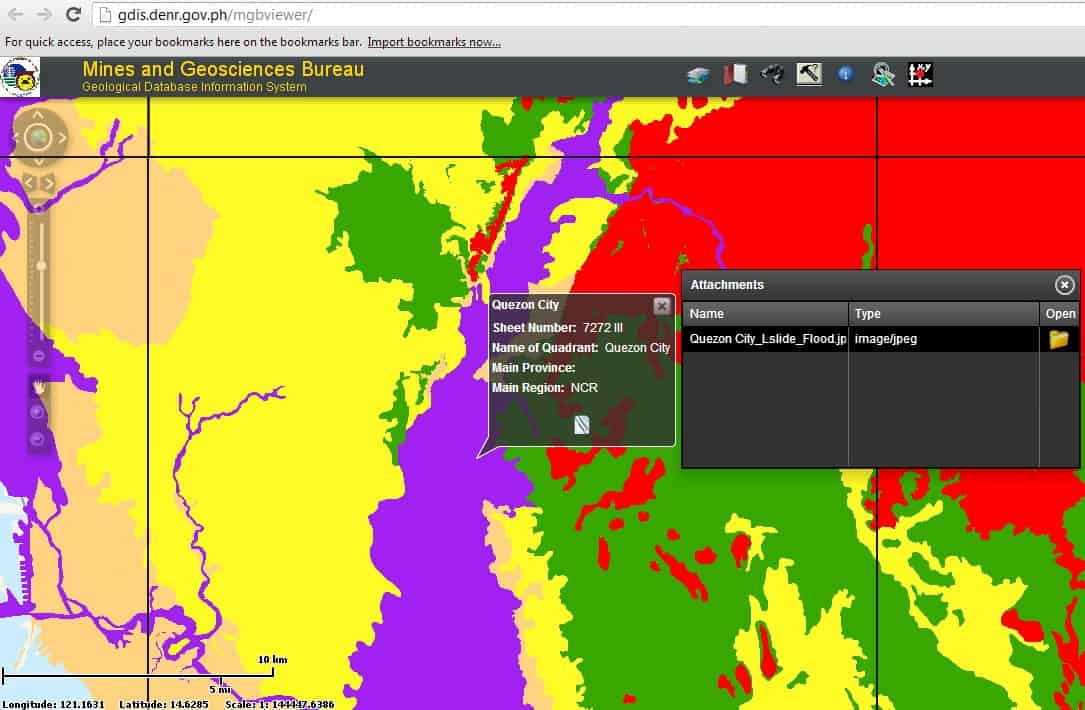This screenshot has width=1085, height=710.
Task: Click Import bookmarks now link
Action: tap(434, 42)
